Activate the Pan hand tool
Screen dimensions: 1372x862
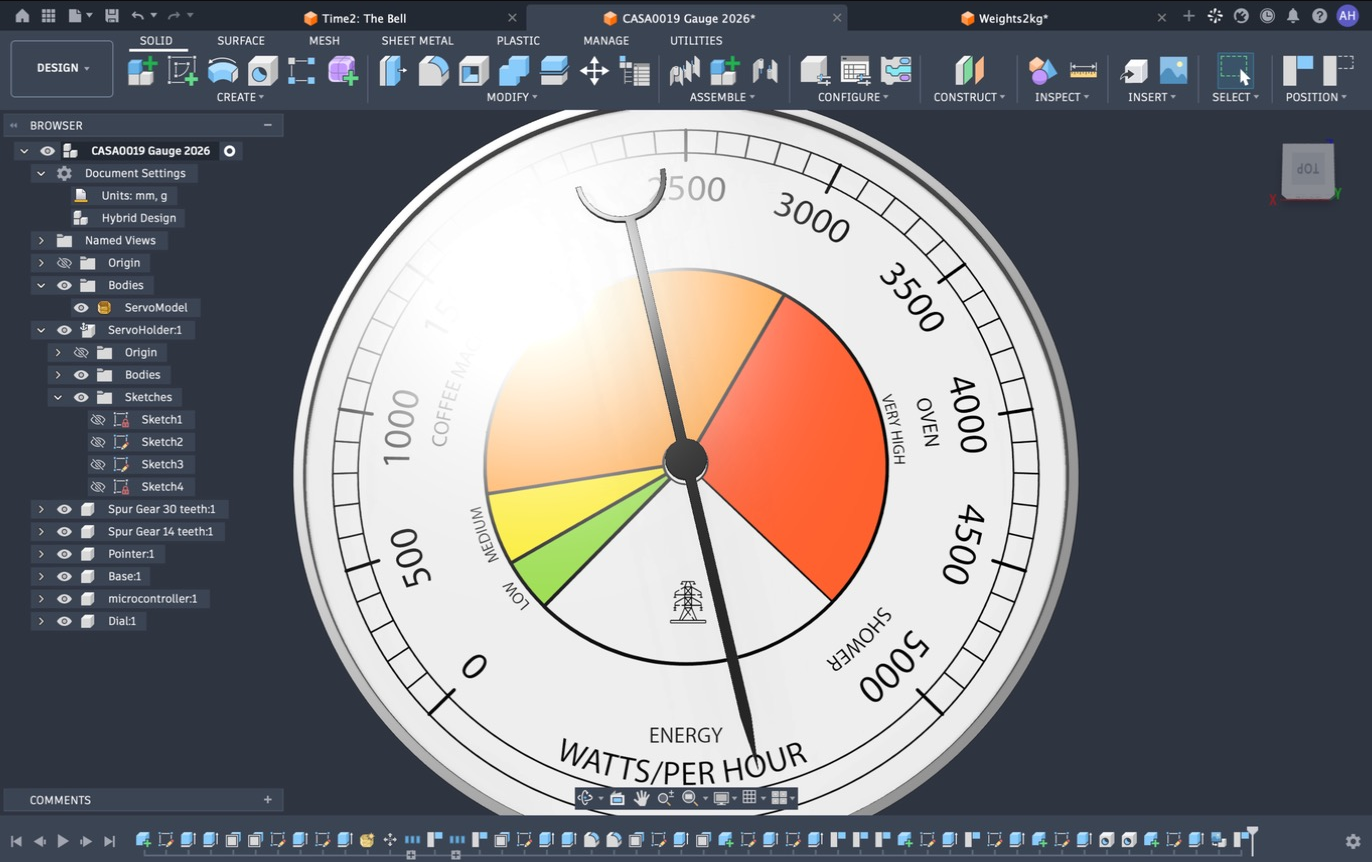pos(641,798)
